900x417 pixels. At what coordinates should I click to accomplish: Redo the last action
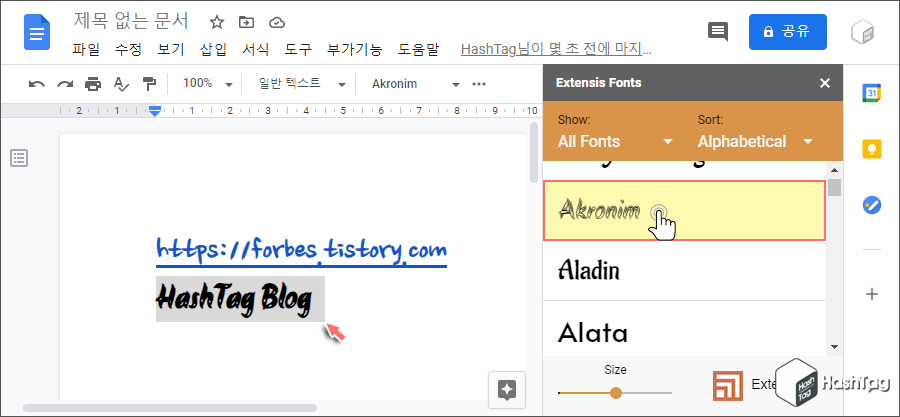coord(65,84)
